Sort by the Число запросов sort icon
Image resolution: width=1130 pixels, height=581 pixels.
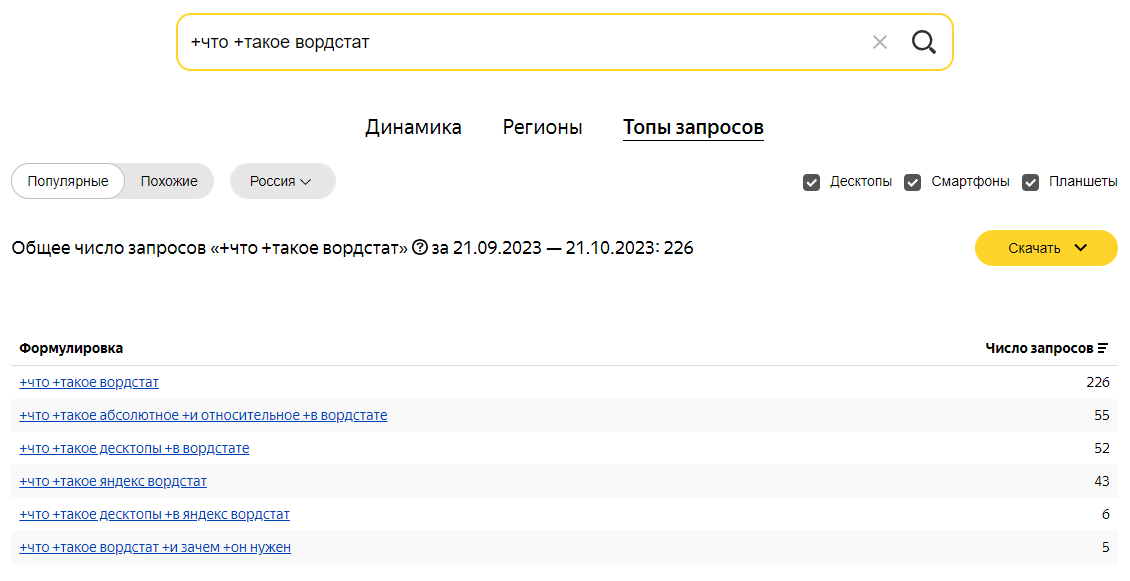[1103, 348]
